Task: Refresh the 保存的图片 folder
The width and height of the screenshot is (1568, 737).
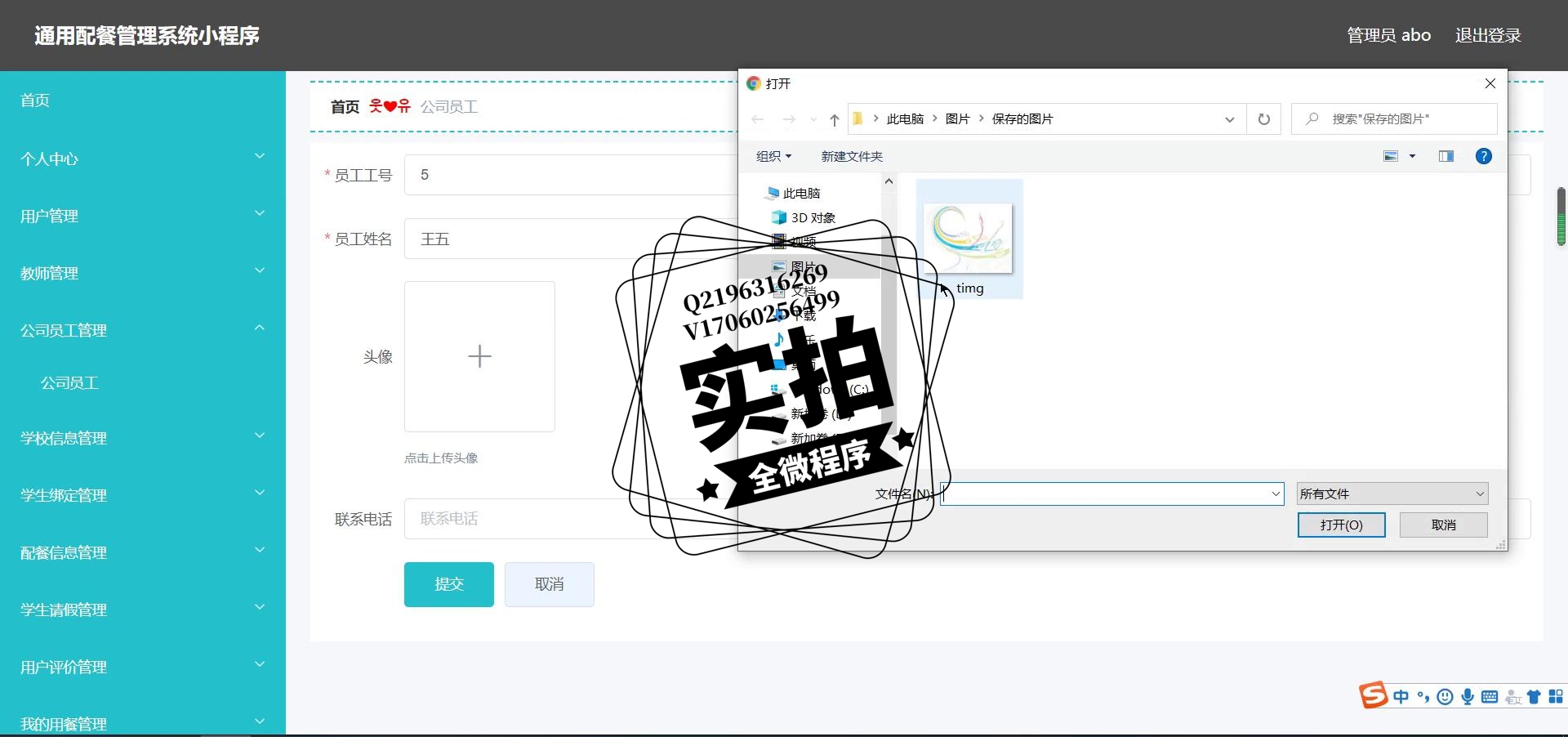Action: (1264, 119)
